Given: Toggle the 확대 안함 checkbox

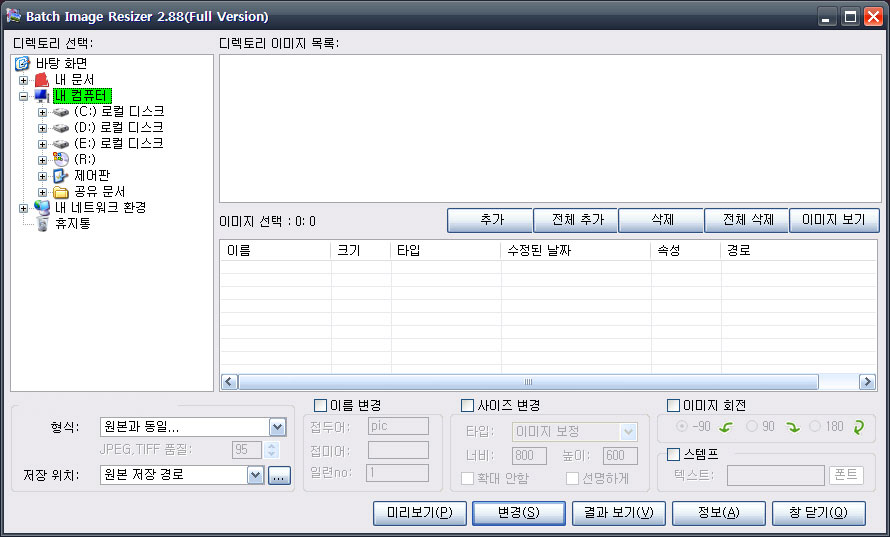Looking at the screenshot, I should [x=467, y=478].
